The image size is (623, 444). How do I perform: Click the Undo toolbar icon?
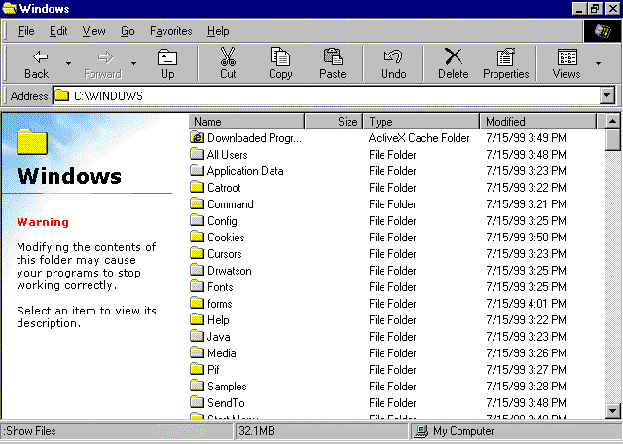[394, 63]
